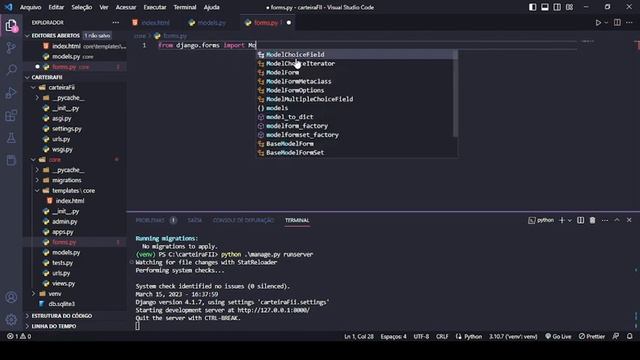Open Explorer views and more actions ellipsis
This screenshot has width=640, height=360.
pyautogui.click(x=116, y=23)
